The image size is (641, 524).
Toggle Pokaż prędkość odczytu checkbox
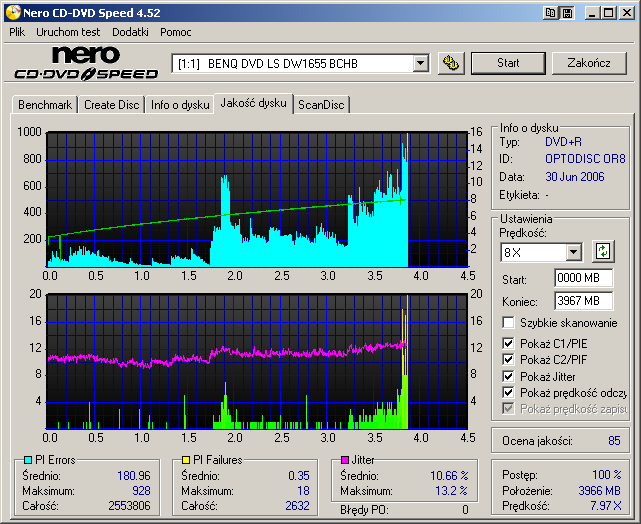pos(508,393)
